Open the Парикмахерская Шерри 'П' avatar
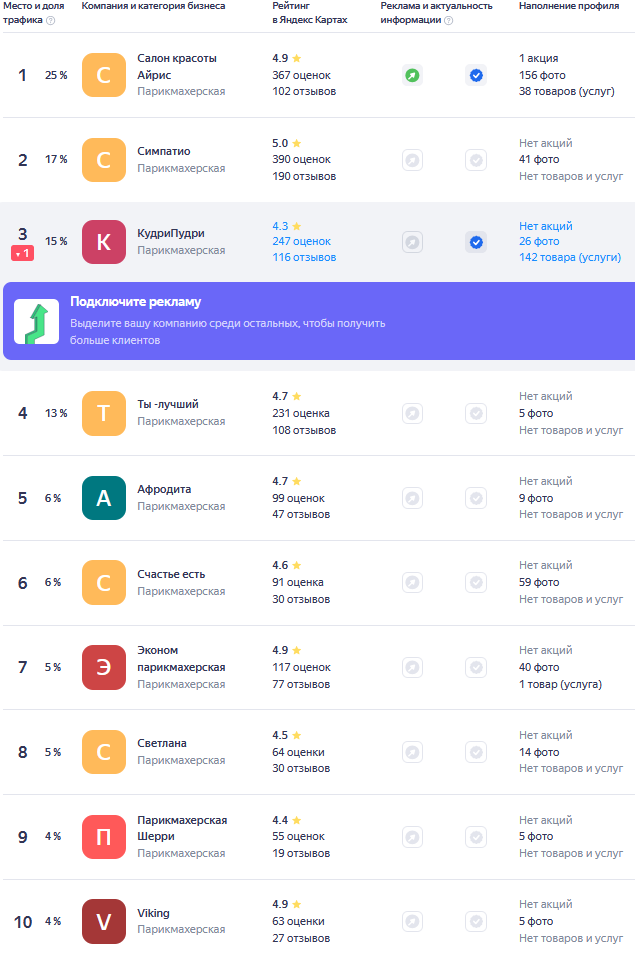 (104, 837)
